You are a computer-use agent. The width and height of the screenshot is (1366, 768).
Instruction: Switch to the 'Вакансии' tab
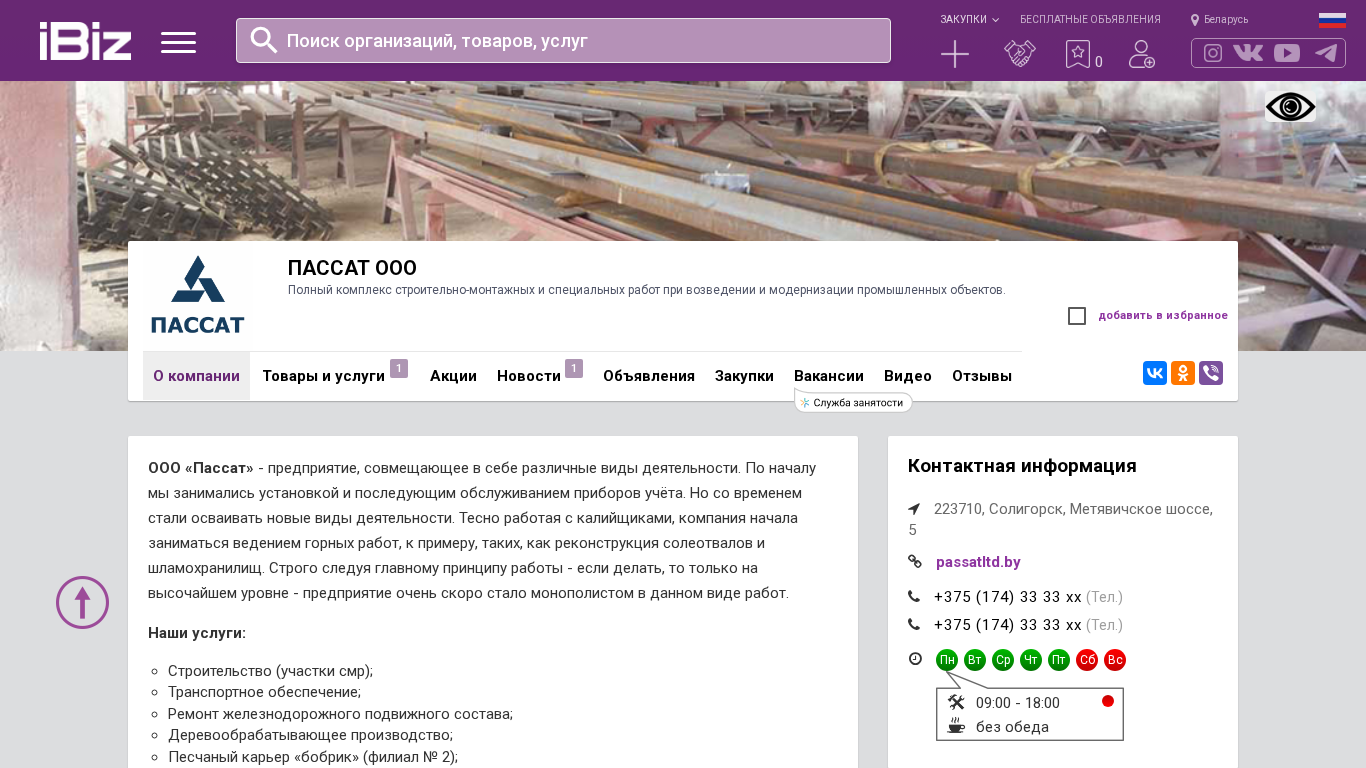(829, 376)
